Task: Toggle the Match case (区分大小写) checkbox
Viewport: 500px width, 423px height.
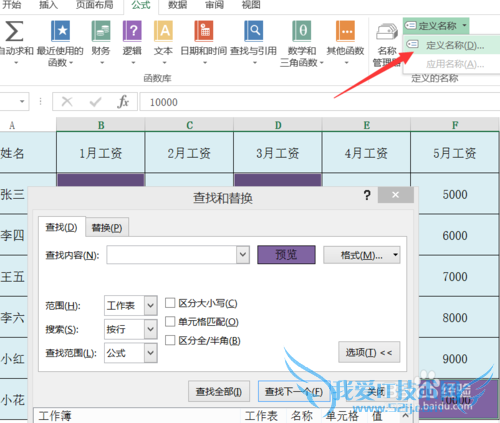Action: click(170, 303)
